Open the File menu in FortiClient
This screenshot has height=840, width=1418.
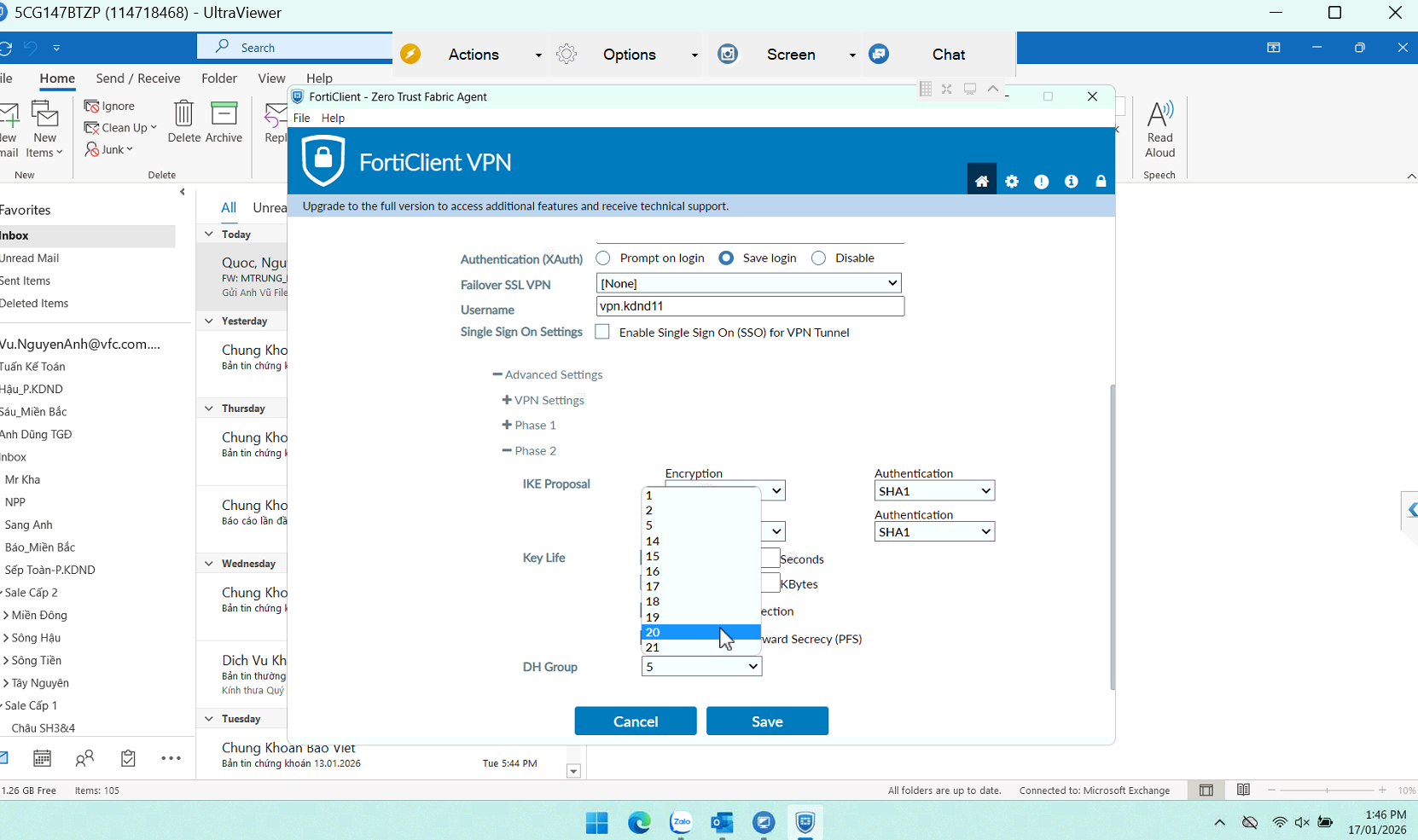[x=301, y=118]
